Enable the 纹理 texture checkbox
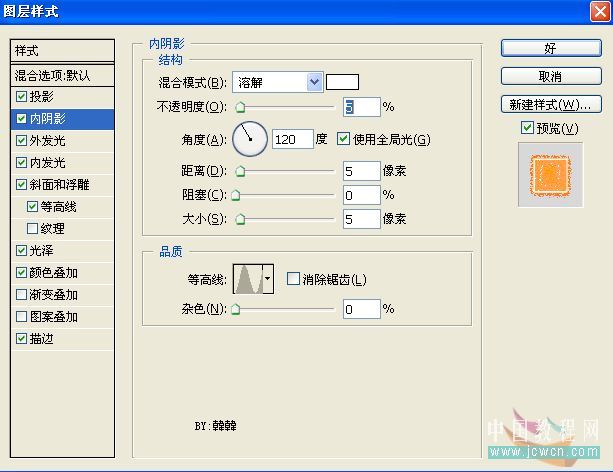The image size is (613, 472). pyautogui.click(x=32, y=228)
